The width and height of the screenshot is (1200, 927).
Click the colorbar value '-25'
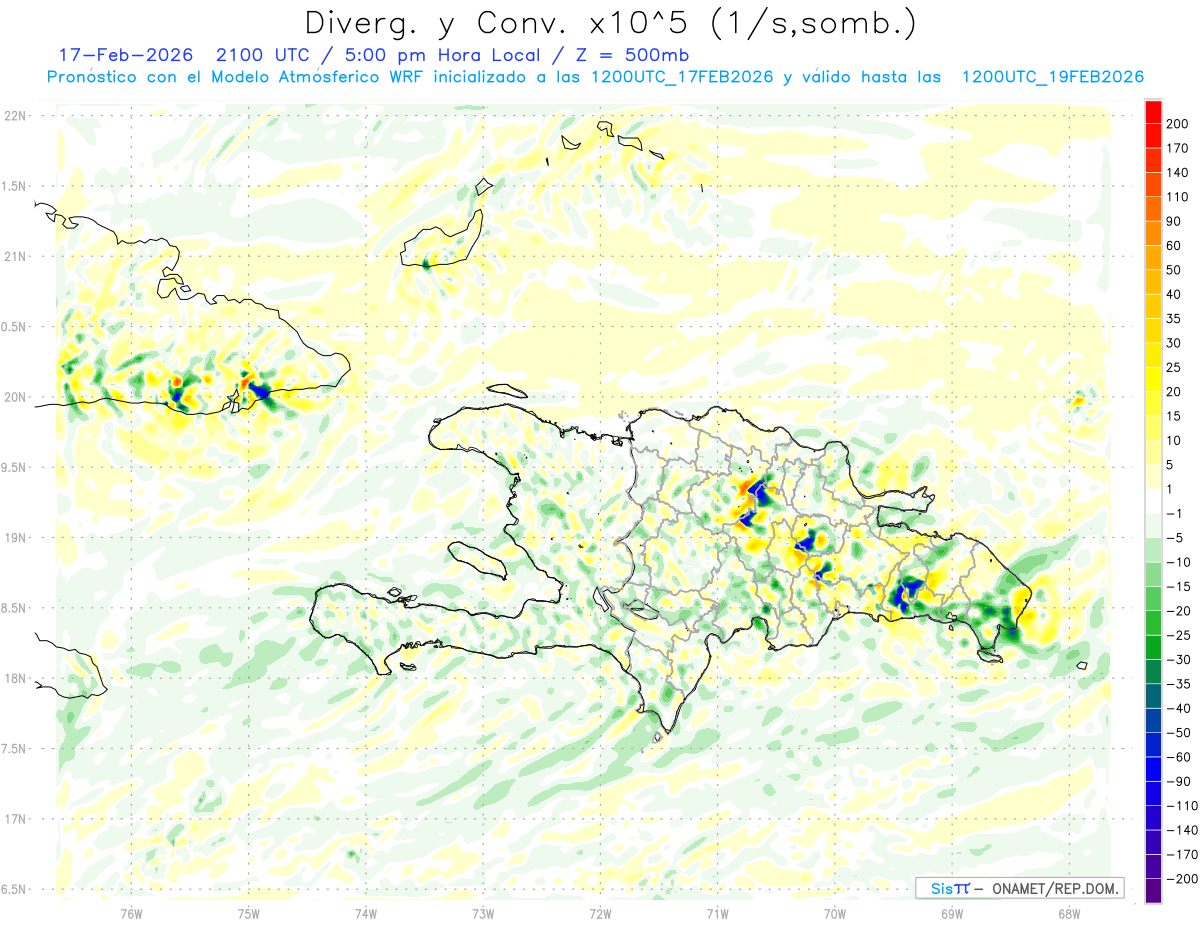coord(1180,635)
